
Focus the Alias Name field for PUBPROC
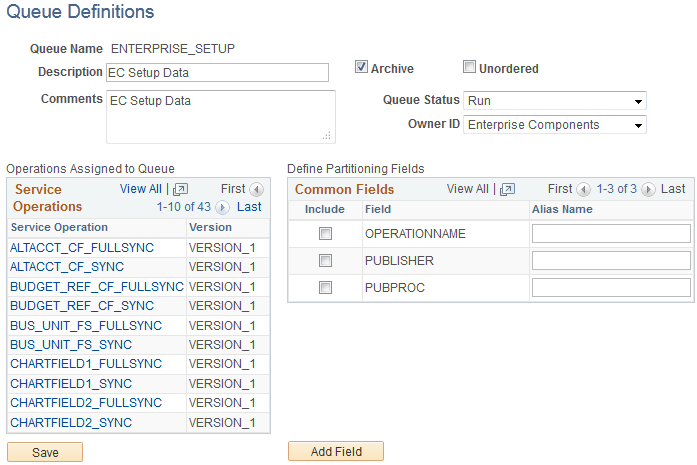[x=611, y=288]
